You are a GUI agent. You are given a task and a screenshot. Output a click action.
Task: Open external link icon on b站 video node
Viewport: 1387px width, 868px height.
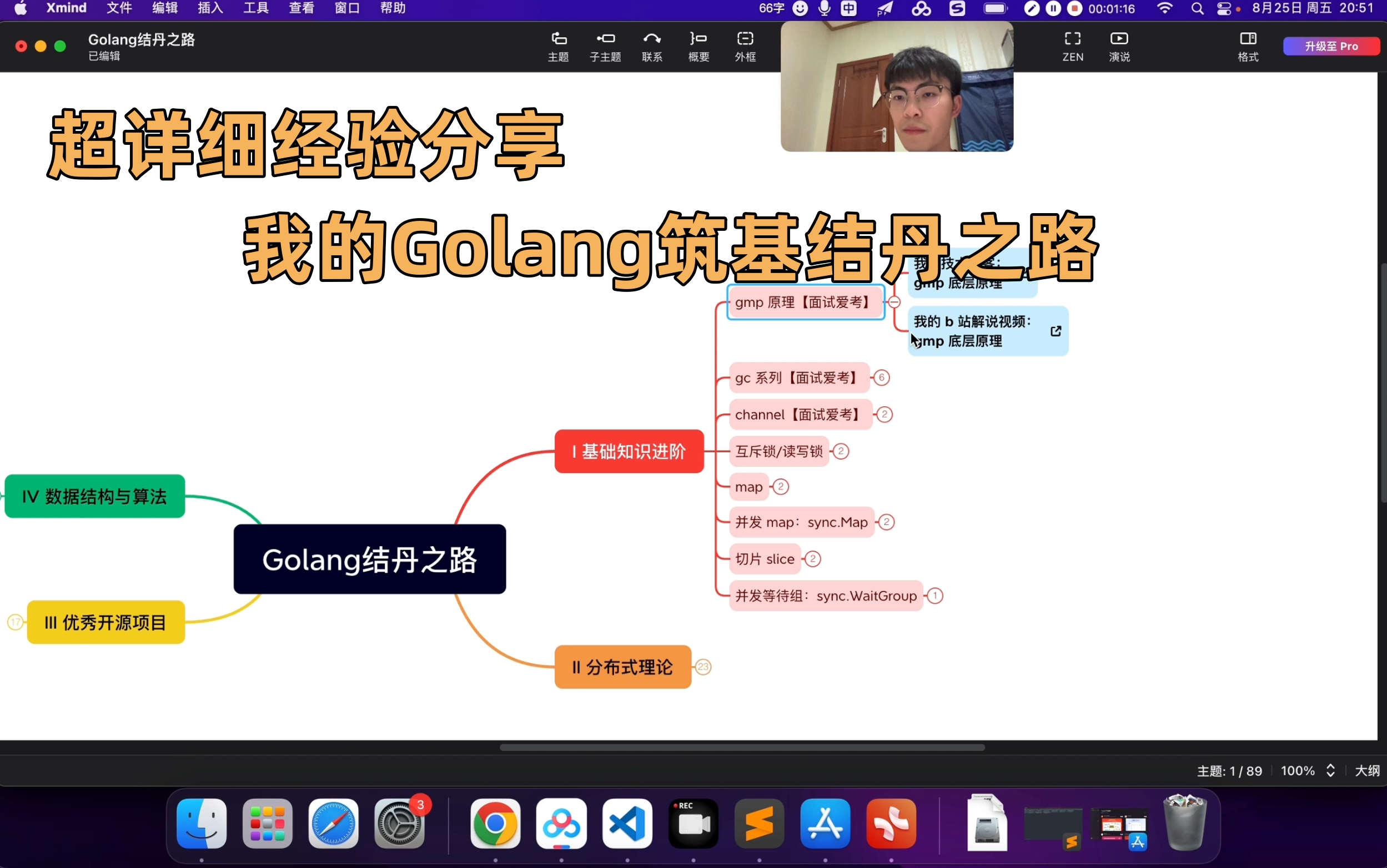1055,331
